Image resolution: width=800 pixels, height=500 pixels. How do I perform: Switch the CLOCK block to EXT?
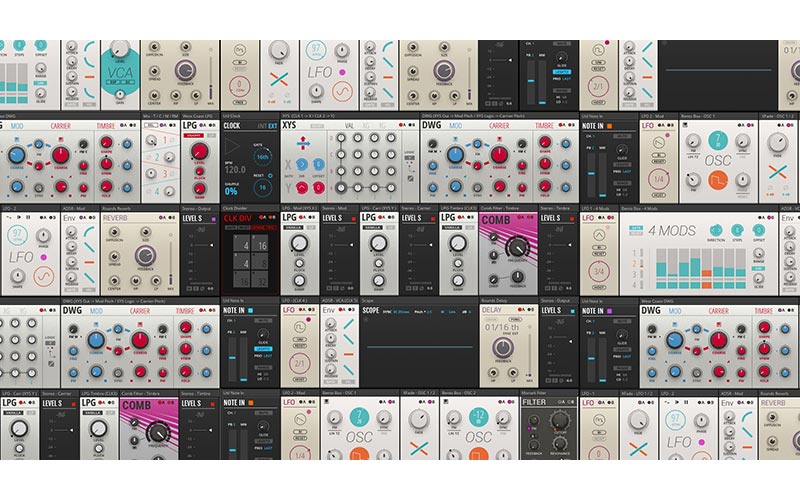(x=273, y=126)
